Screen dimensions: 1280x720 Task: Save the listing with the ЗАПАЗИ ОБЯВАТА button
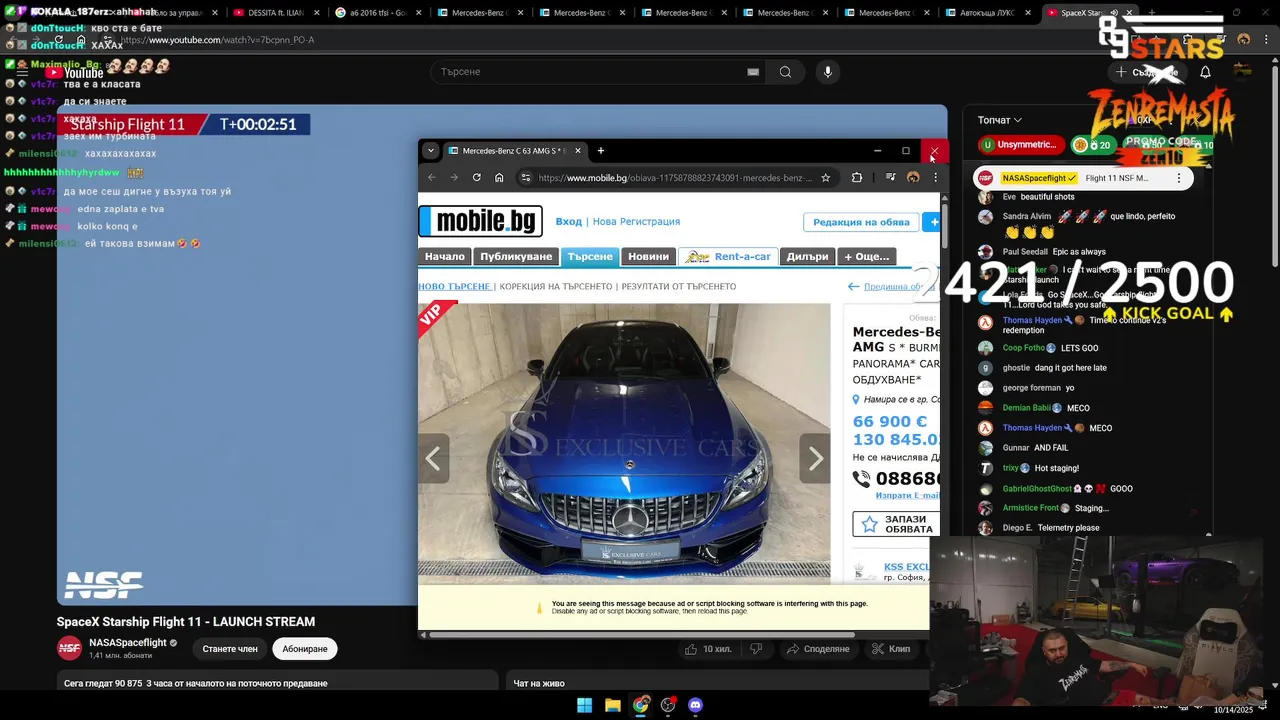point(896,524)
